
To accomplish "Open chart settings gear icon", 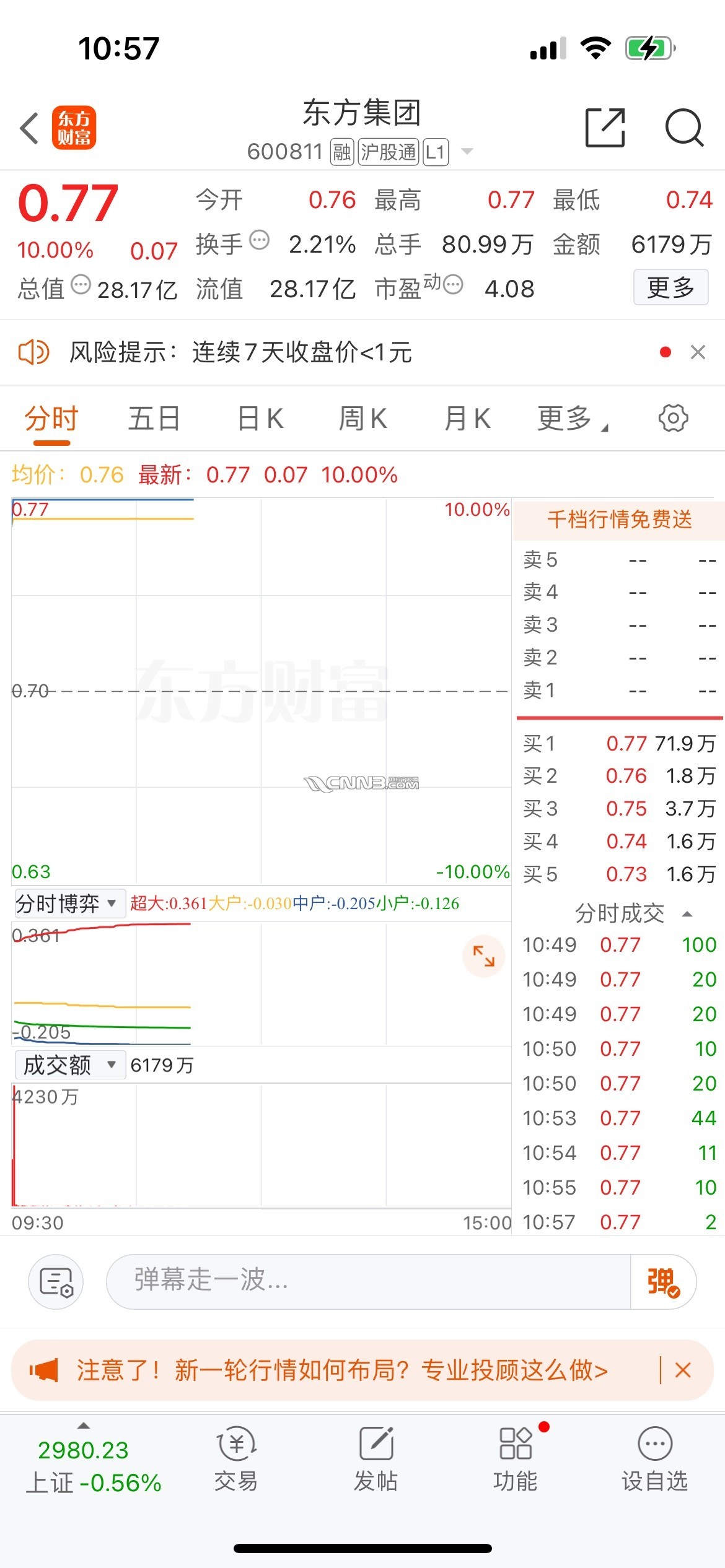I will pos(673,418).
